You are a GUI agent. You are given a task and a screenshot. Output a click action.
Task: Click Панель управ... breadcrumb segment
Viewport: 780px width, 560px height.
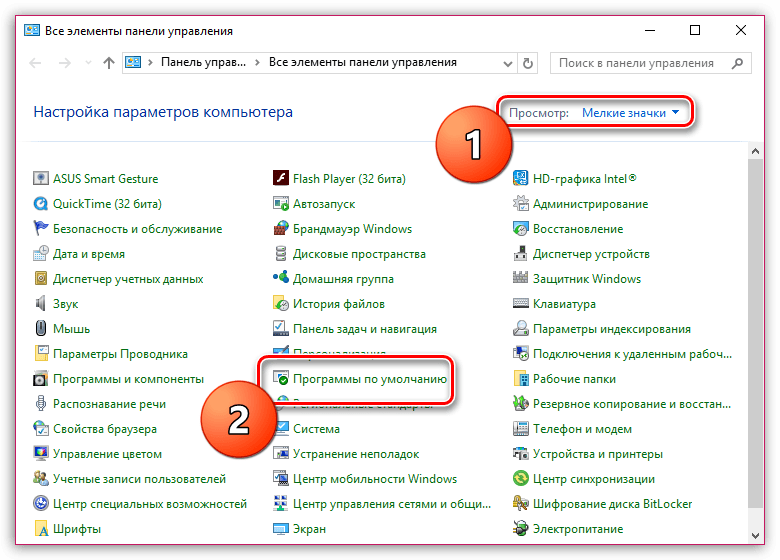click(x=203, y=62)
